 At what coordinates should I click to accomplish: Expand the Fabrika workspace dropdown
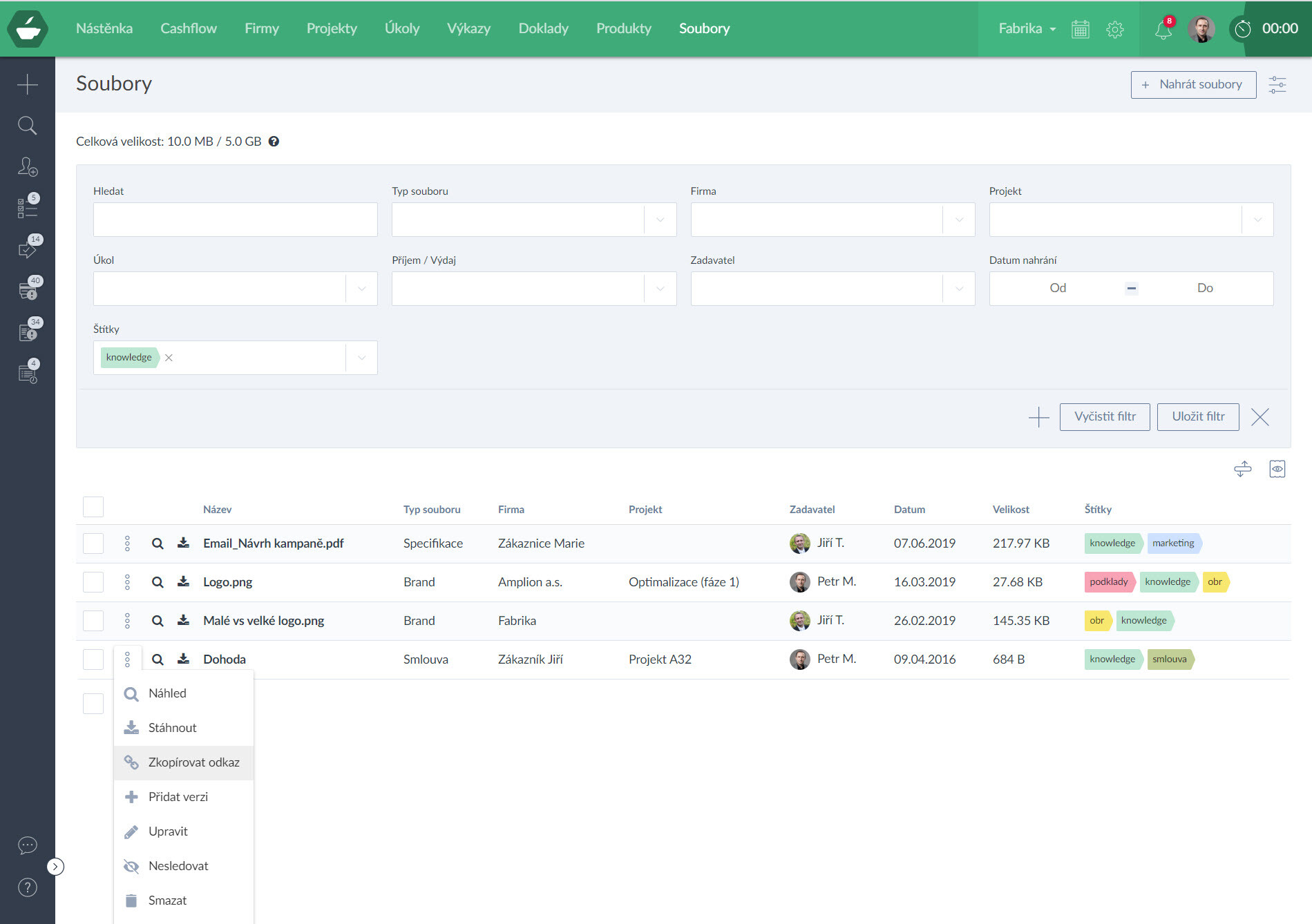tap(1027, 29)
